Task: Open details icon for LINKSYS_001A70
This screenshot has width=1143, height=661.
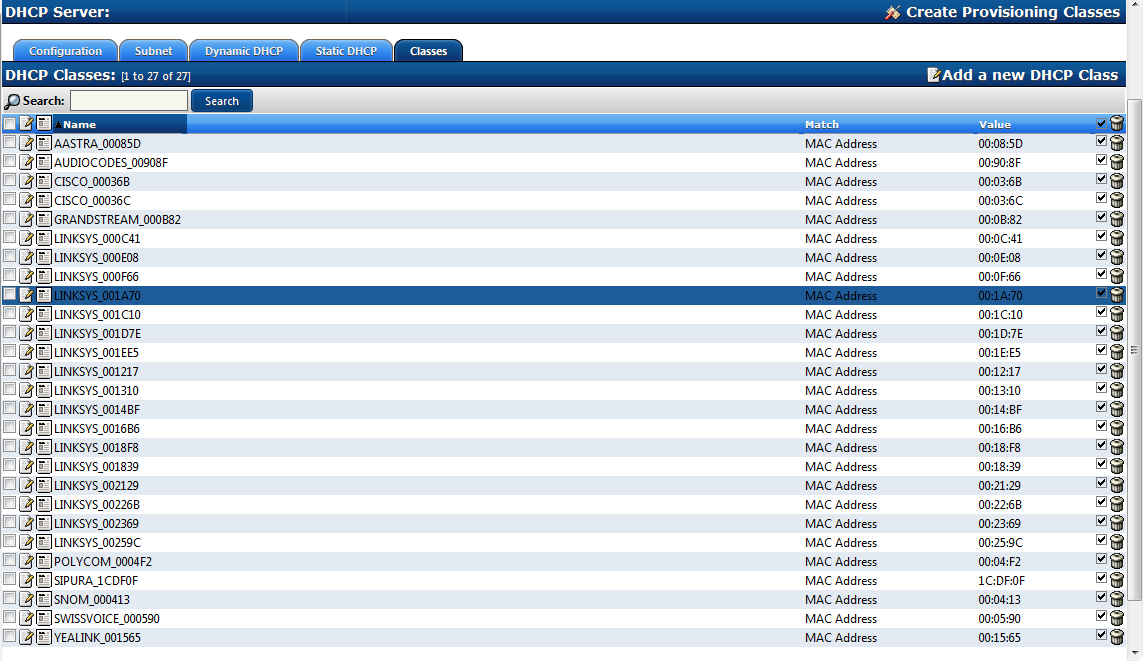Action: coord(44,294)
